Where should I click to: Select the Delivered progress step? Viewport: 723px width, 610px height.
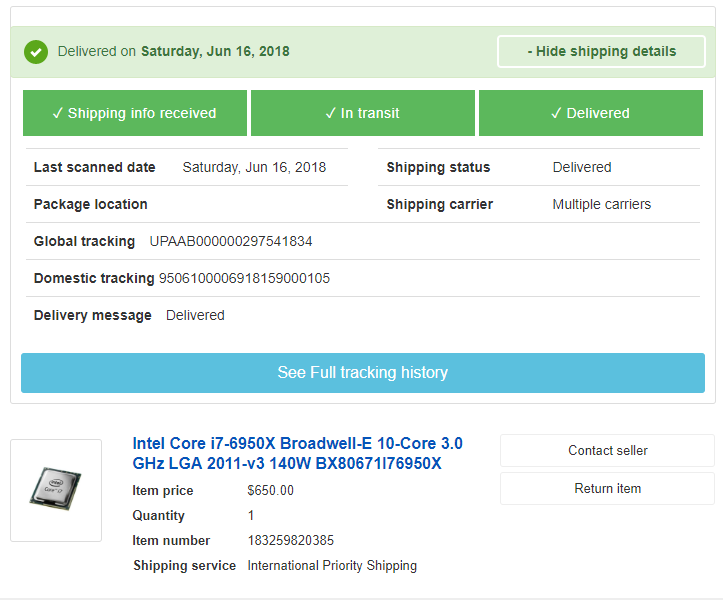click(591, 113)
